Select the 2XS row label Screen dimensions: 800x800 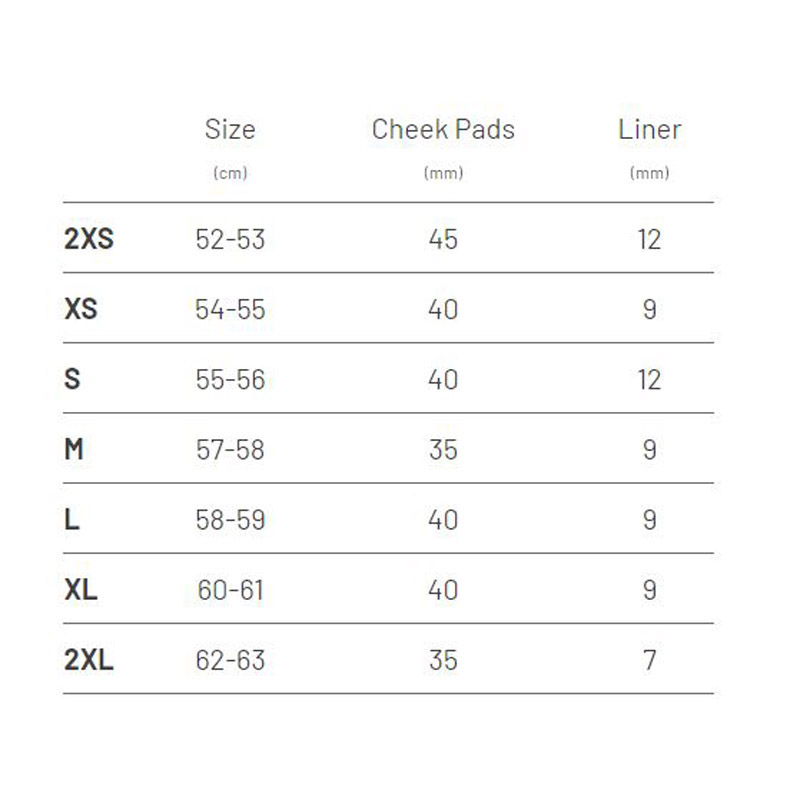click(88, 240)
